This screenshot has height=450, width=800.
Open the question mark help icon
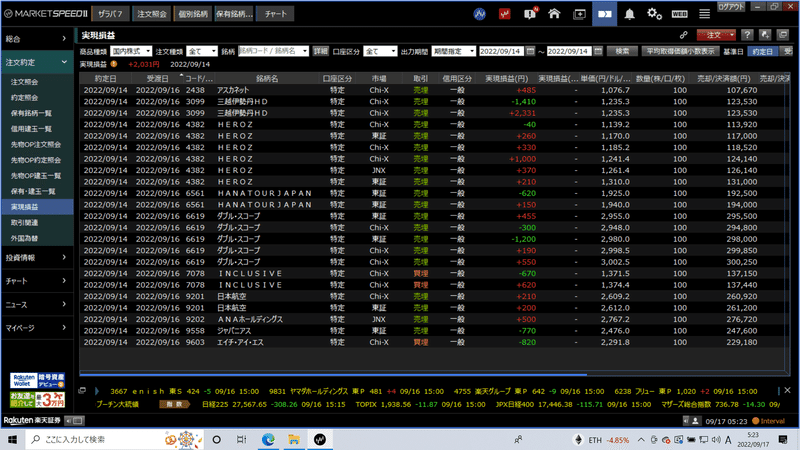[x=747, y=35]
